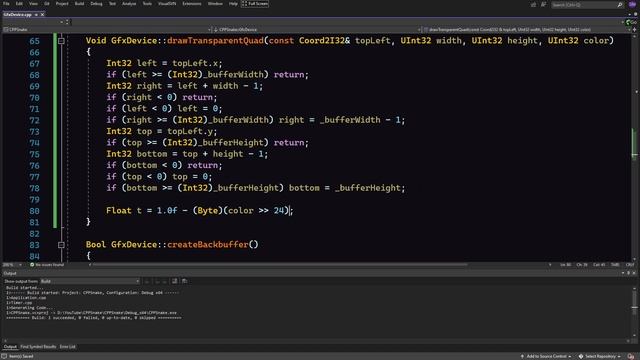640x360 pixels.
Task: Open the Edit menu
Action: click(x=19, y=4)
